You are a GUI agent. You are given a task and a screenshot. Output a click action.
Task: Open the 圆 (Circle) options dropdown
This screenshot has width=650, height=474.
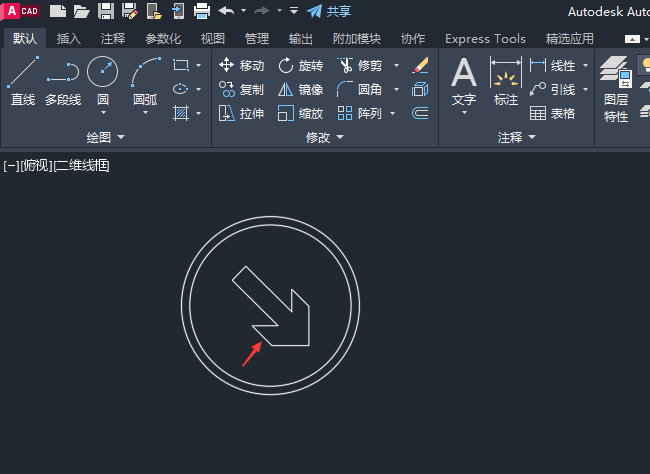(x=103, y=114)
